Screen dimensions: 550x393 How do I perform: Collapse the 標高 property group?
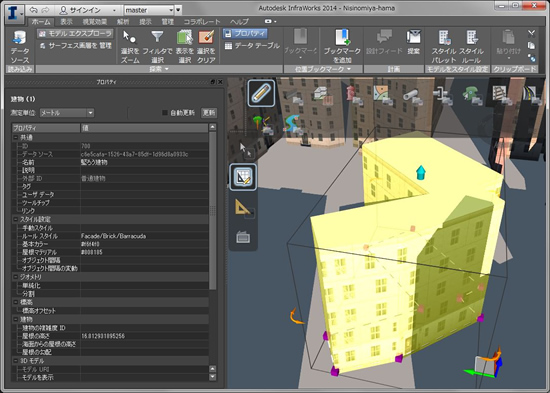16,302
